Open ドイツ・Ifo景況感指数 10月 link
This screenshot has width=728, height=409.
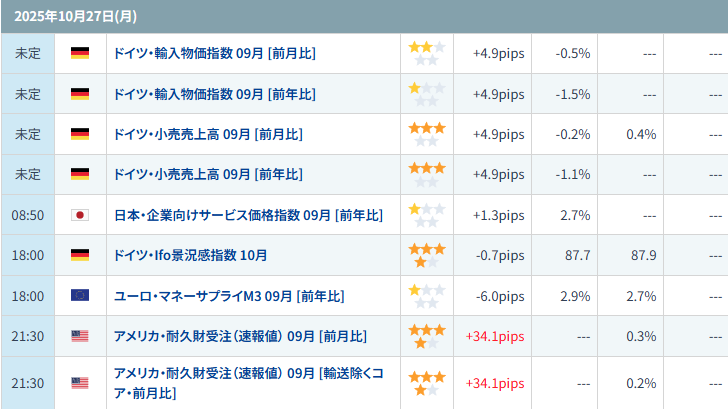tap(190, 255)
